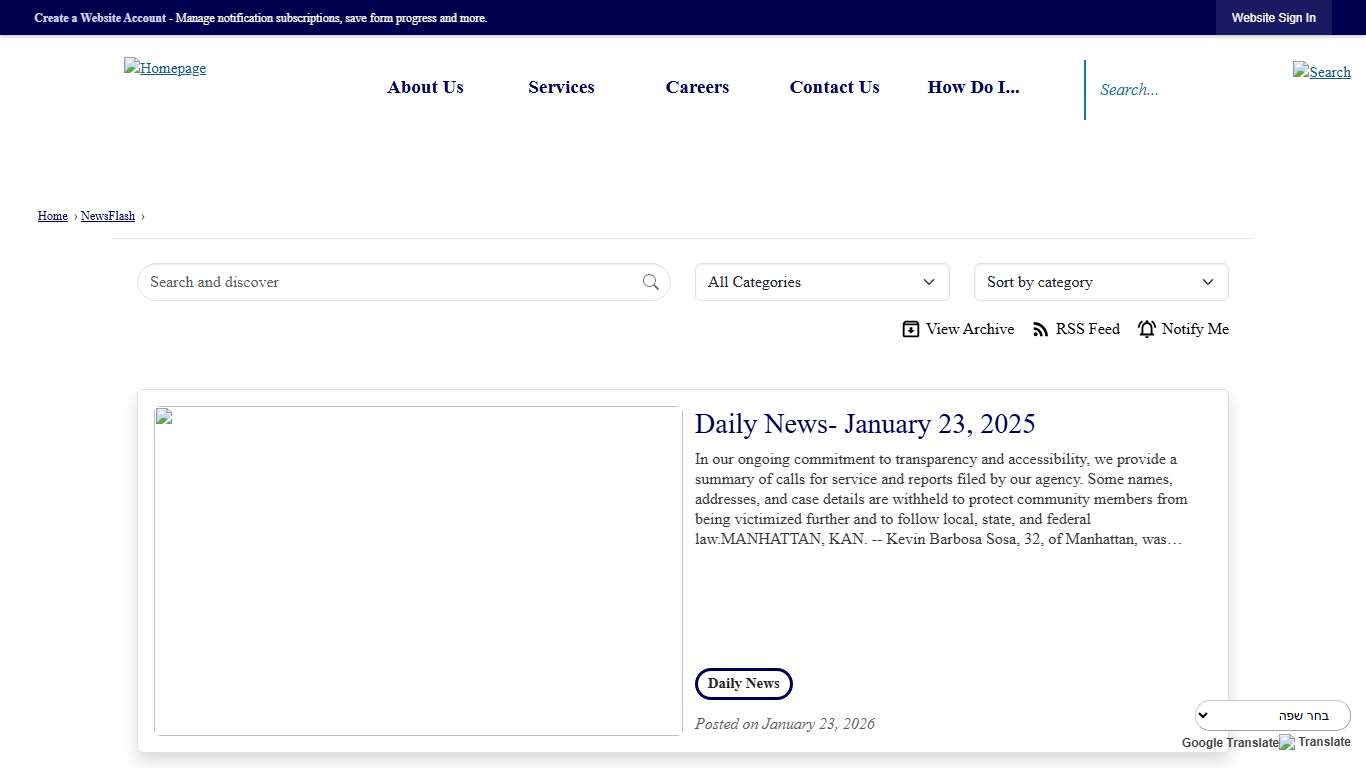Click the RSS Feed icon
Viewport: 1366px width, 768px height.
pos(1040,328)
